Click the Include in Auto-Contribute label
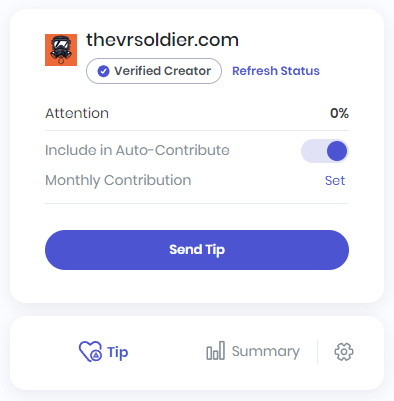The width and height of the screenshot is (394, 401). coord(137,150)
